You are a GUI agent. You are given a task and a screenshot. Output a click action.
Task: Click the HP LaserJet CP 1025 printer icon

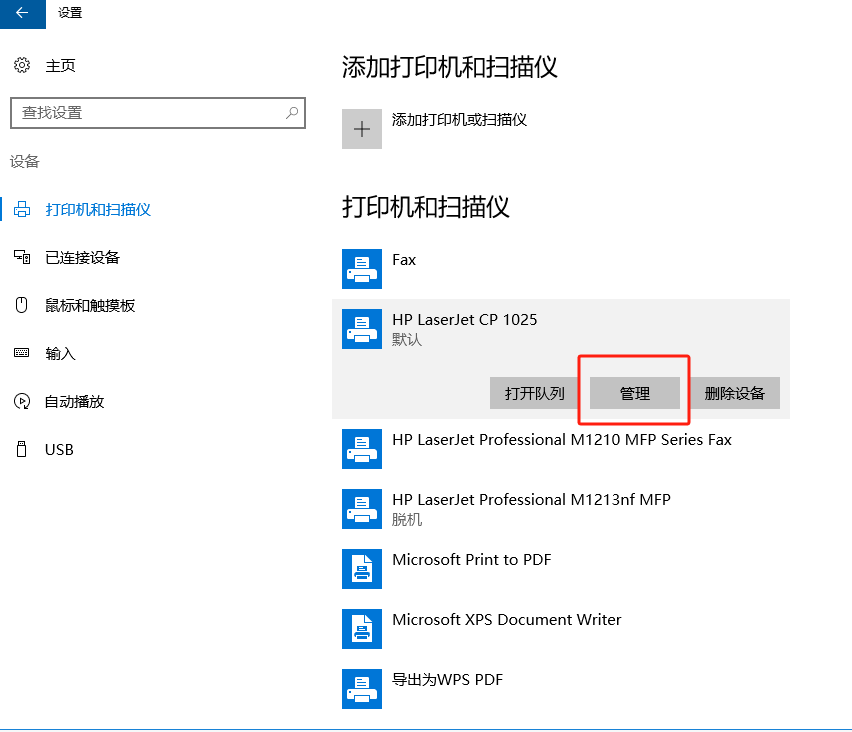click(x=362, y=329)
